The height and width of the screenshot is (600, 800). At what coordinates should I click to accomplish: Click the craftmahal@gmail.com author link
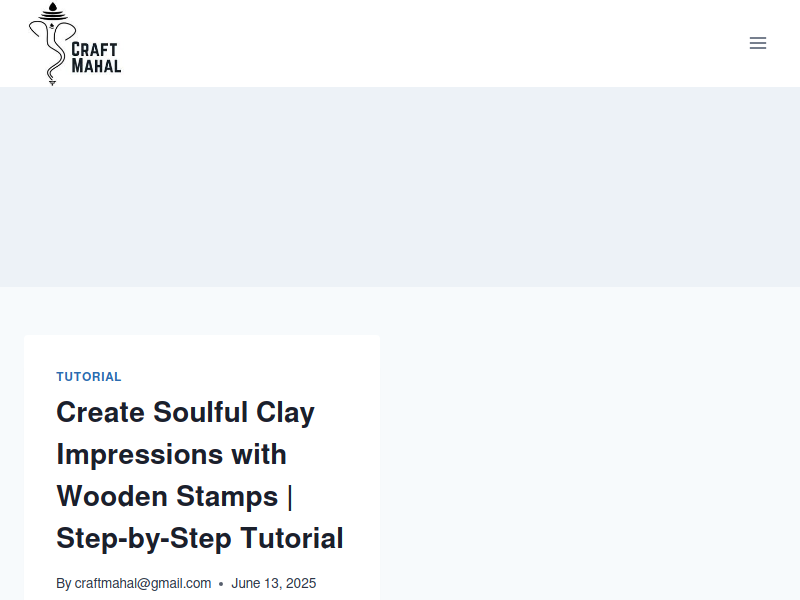(x=143, y=583)
